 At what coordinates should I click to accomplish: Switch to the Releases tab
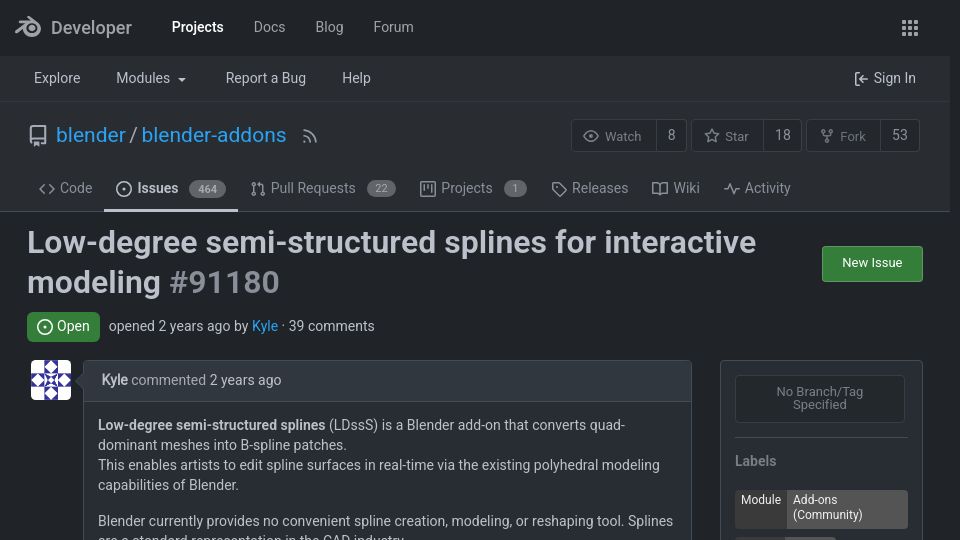[x=590, y=189]
